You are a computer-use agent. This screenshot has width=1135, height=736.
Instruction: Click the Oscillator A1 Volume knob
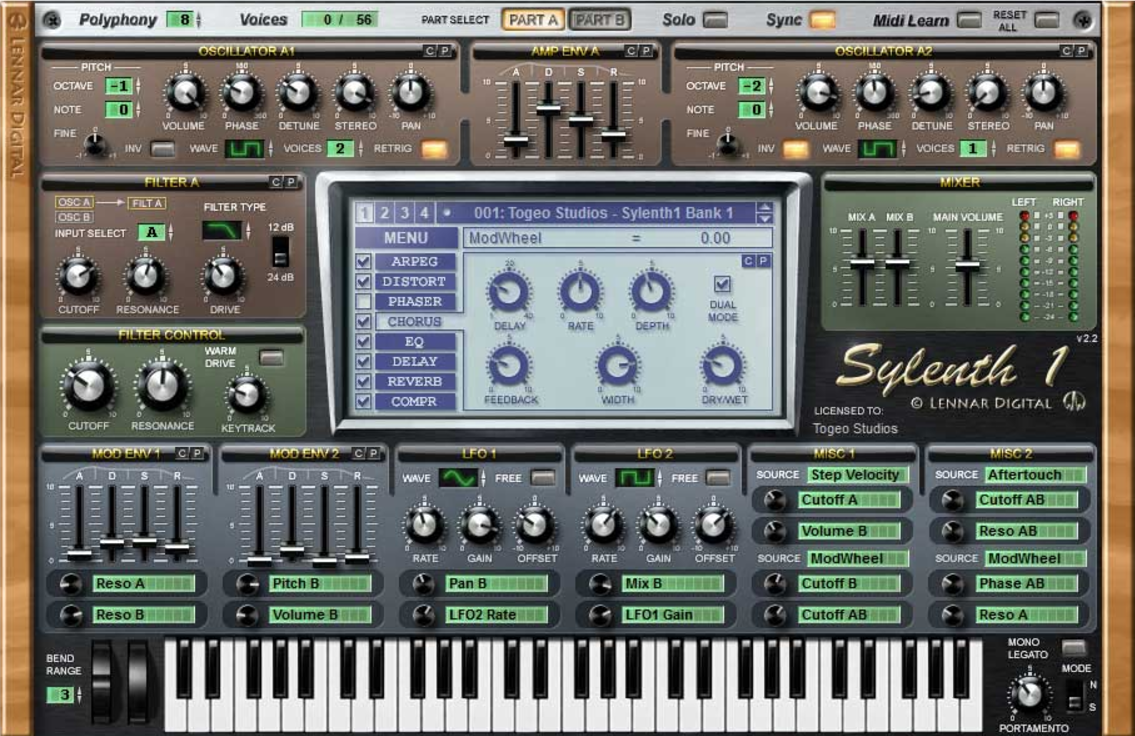click(x=184, y=94)
